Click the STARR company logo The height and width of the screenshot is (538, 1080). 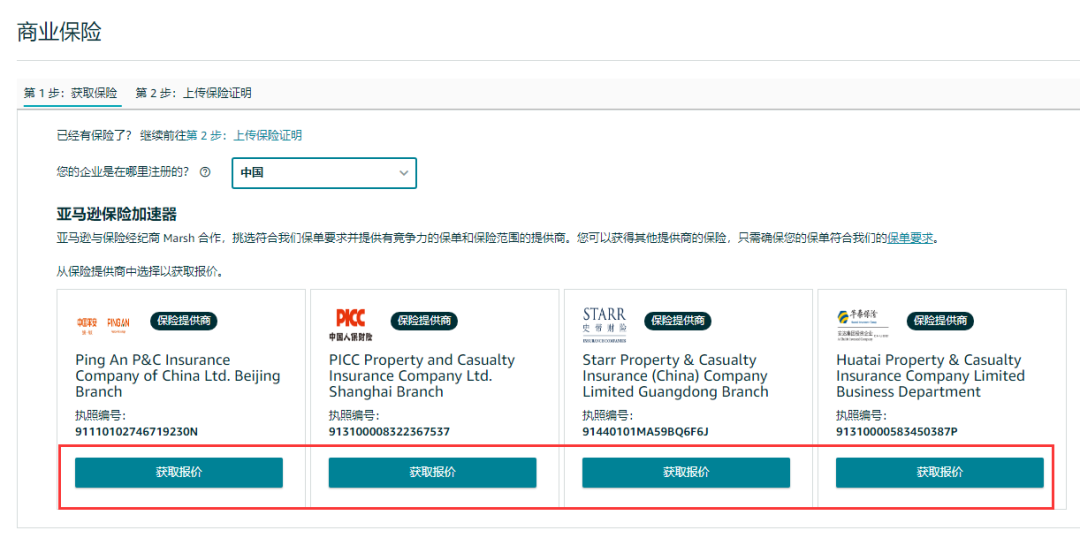pos(604,324)
